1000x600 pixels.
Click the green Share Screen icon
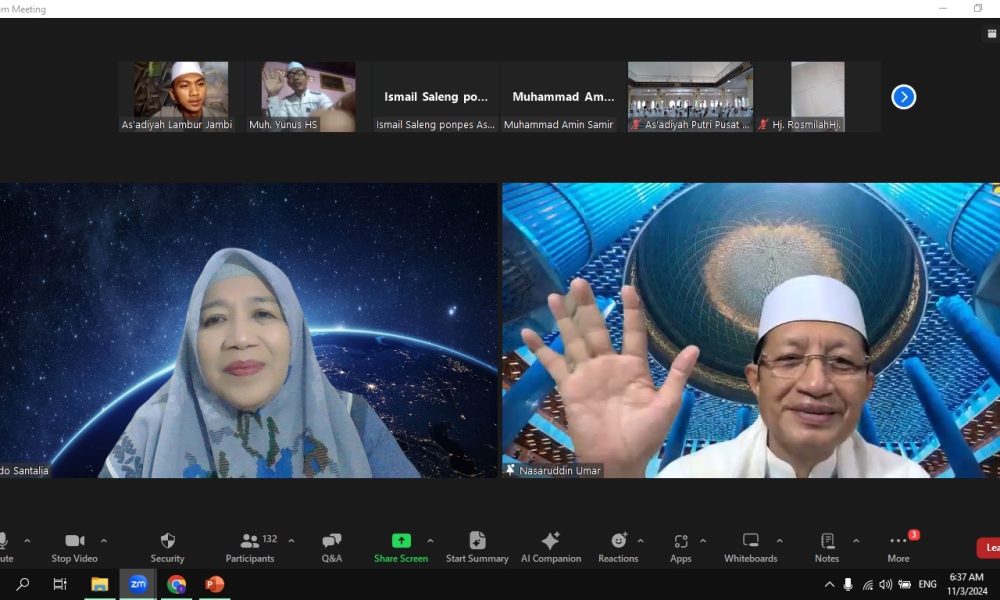(401, 540)
